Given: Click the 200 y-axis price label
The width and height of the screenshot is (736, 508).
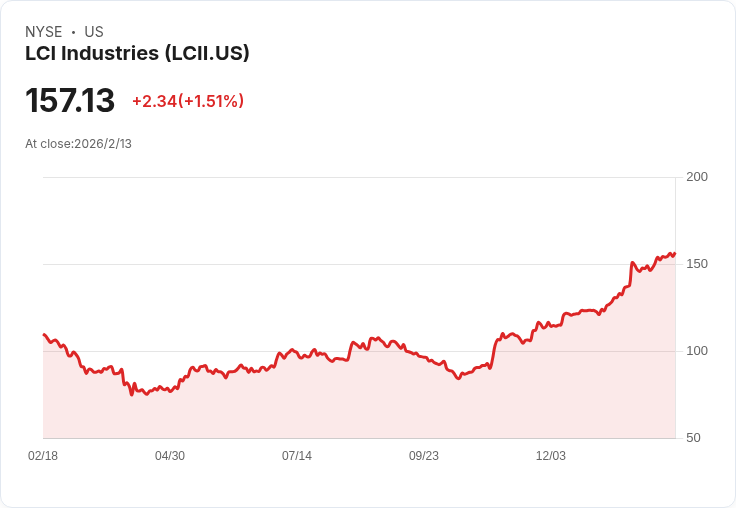Looking at the screenshot, I should [697, 177].
